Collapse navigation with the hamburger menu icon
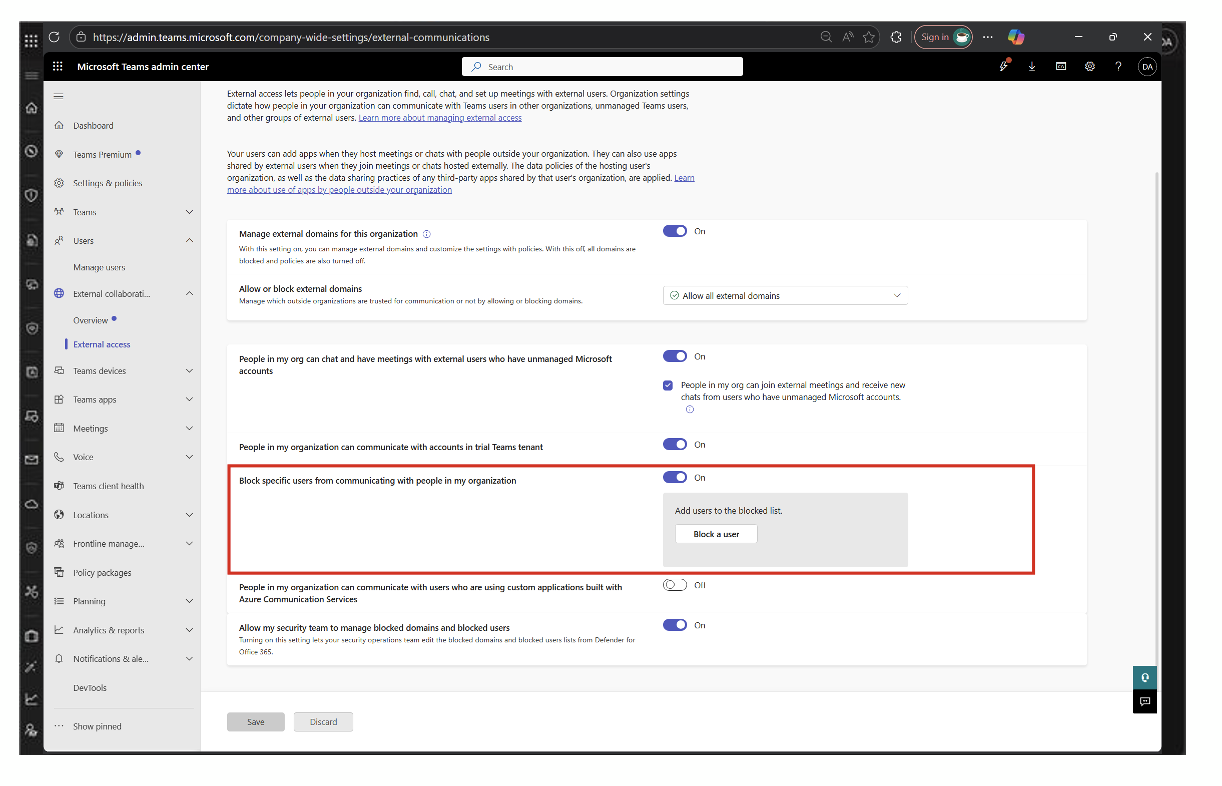 click(58, 96)
